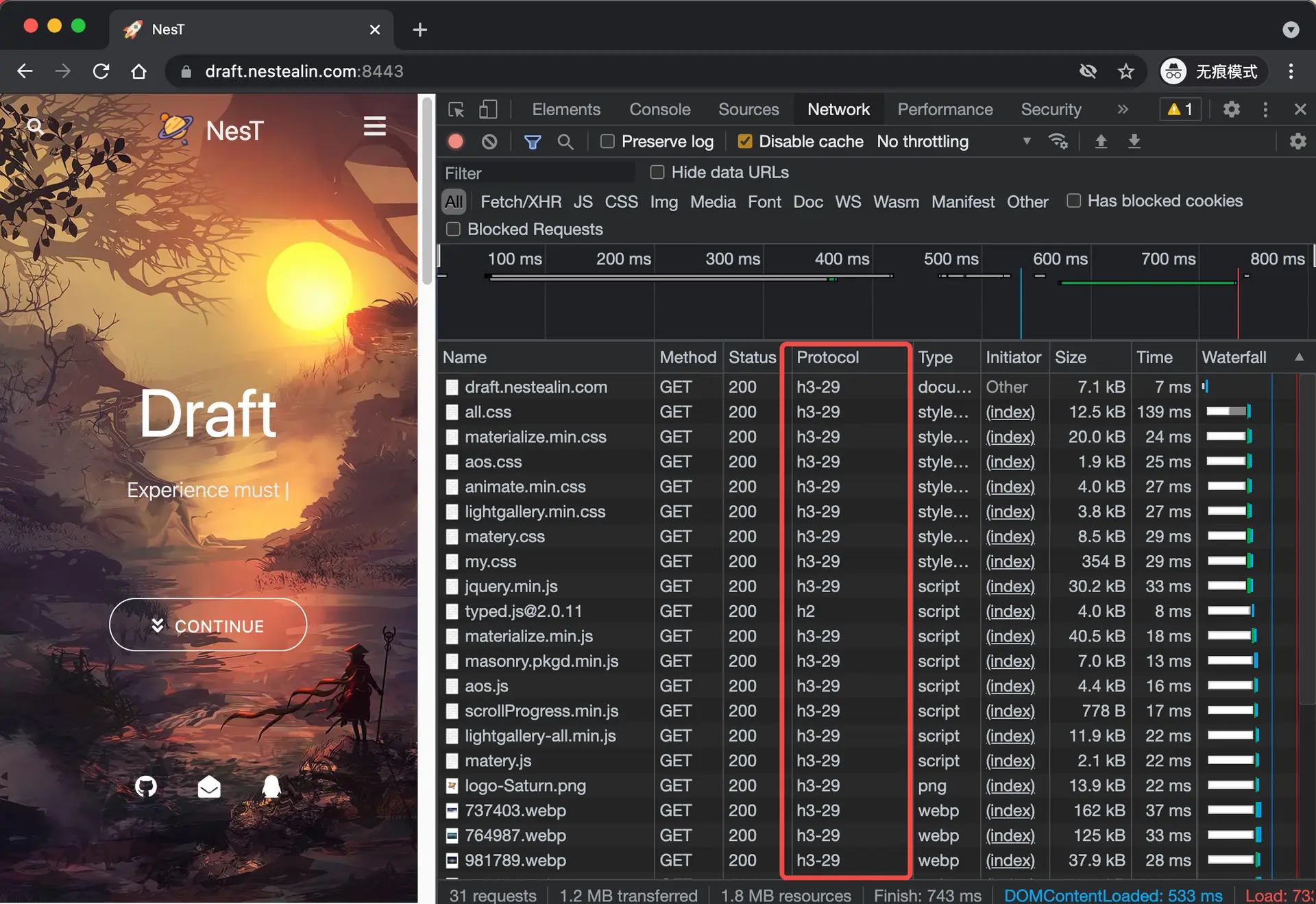Stop recording network log
The height and width of the screenshot is (904, 1316).
pos(456,141)
